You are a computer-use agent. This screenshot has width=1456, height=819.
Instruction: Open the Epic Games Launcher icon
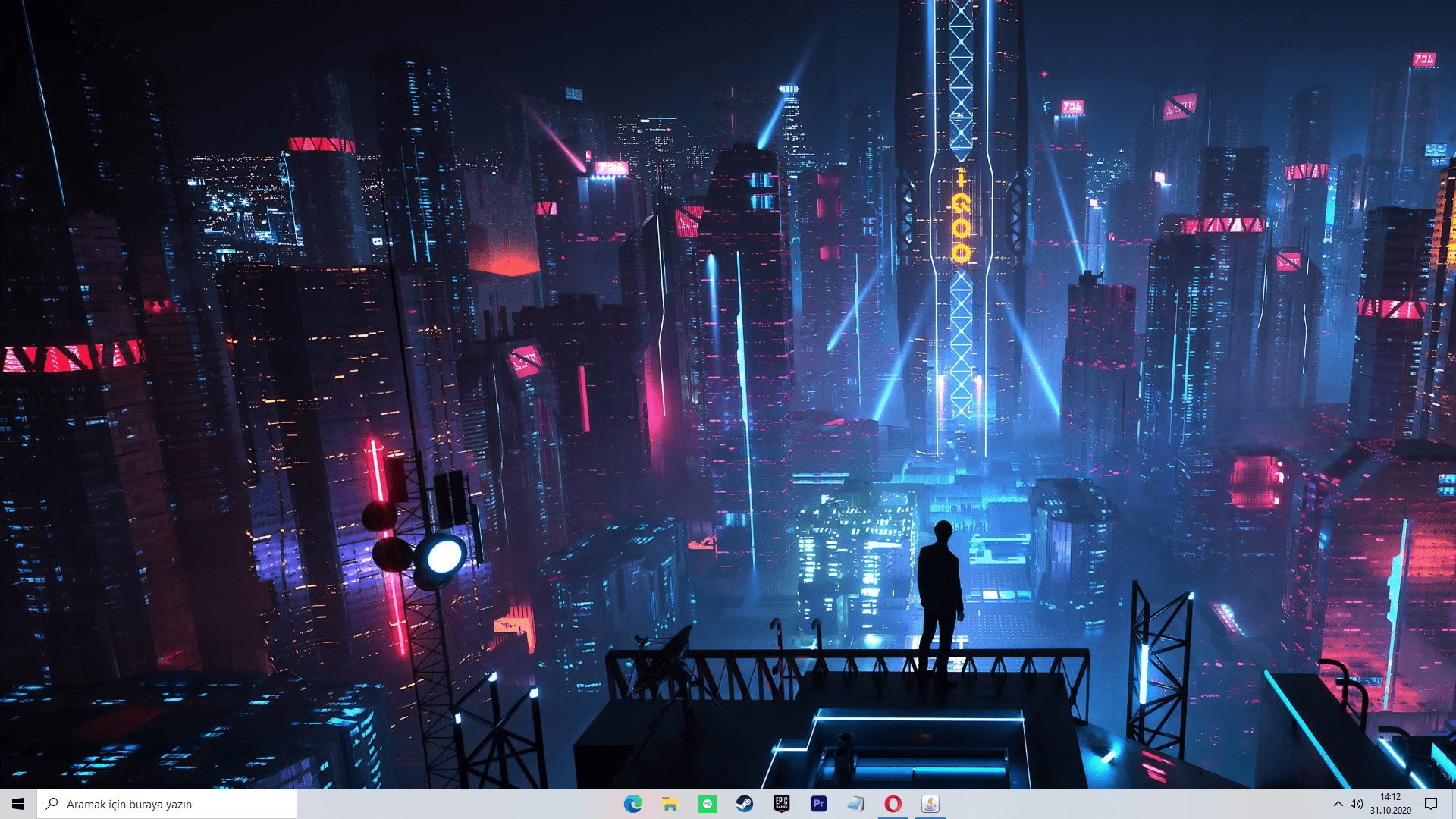click(781, 804)
